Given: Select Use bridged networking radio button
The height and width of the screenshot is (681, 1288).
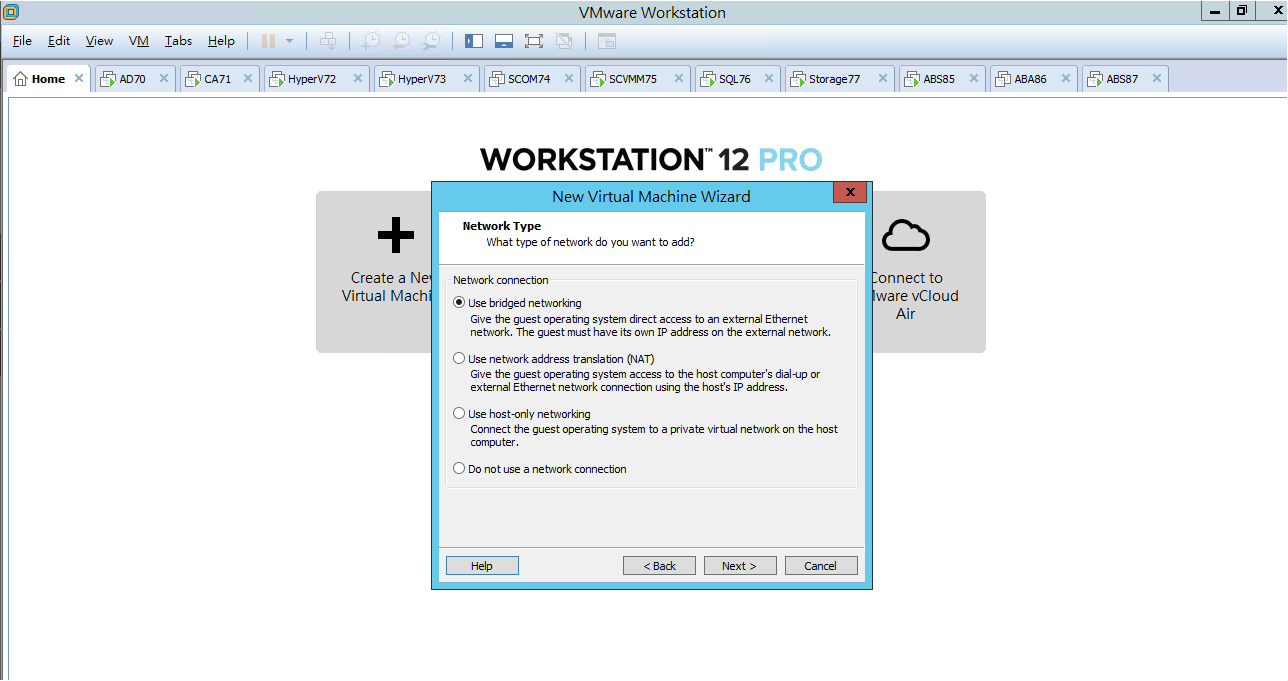Looking at the screenshot, I should (x=459, y=303).
